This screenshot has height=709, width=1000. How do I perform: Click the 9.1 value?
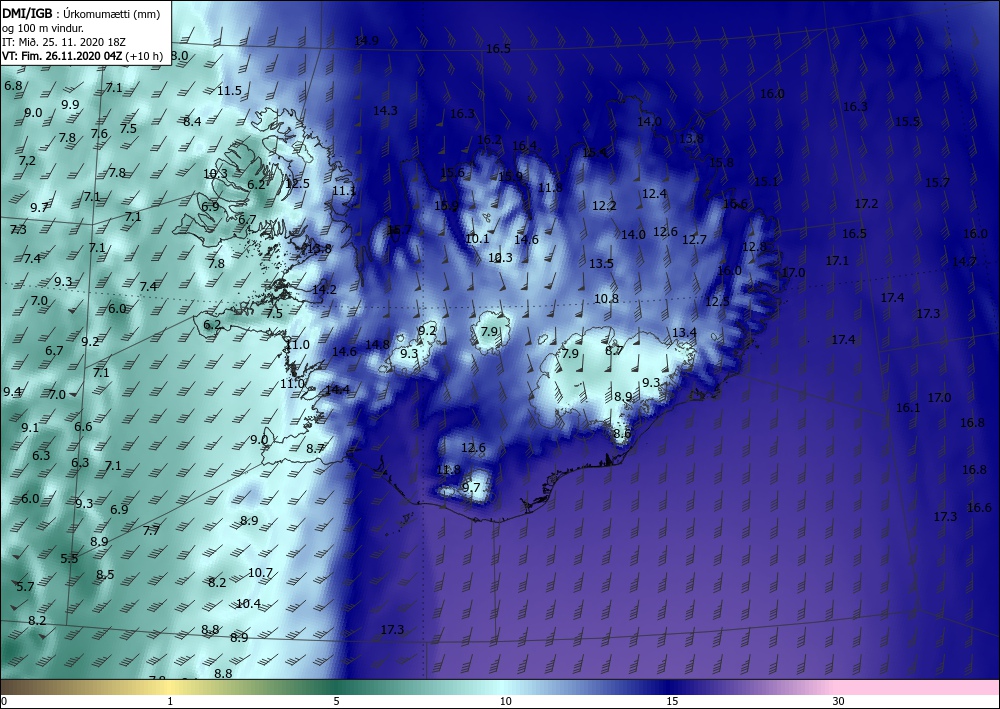point(30,428)
